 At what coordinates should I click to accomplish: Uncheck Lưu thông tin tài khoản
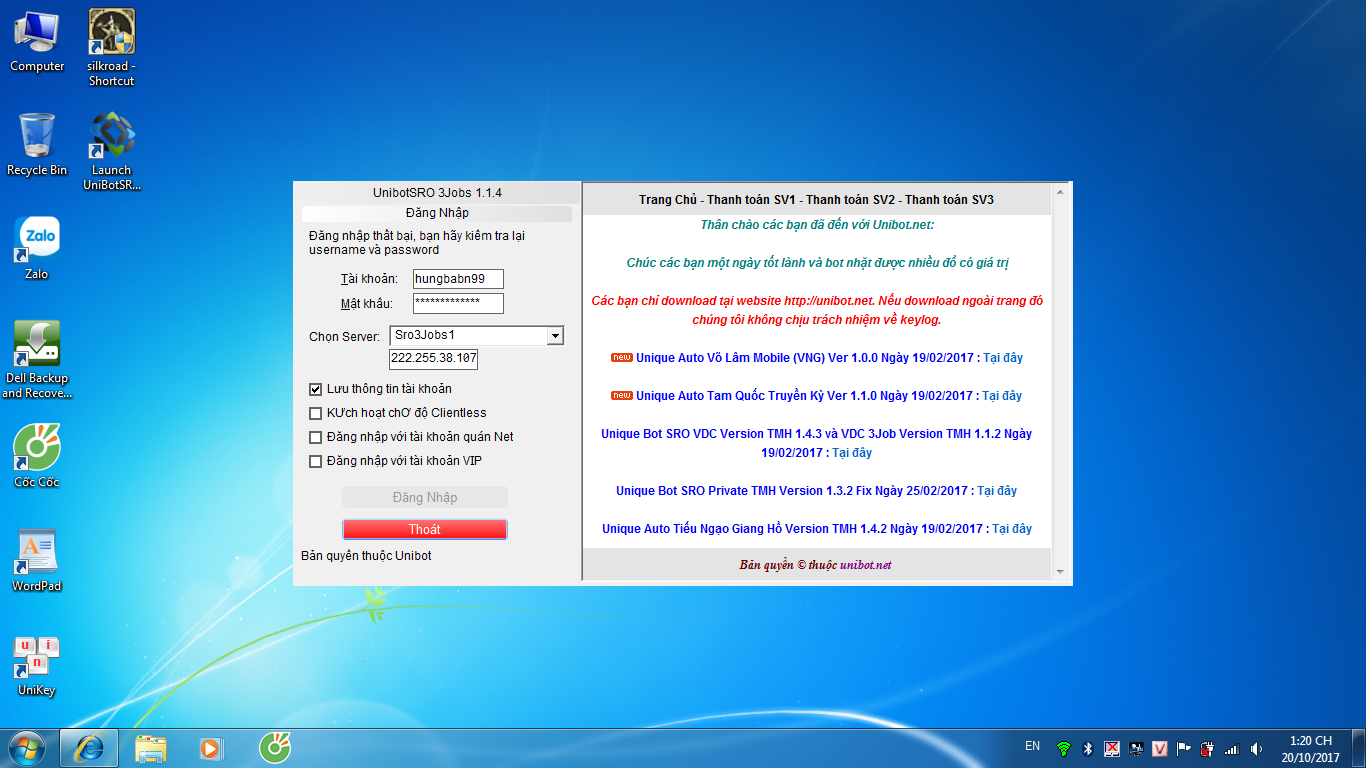click(x=316, y=389)
